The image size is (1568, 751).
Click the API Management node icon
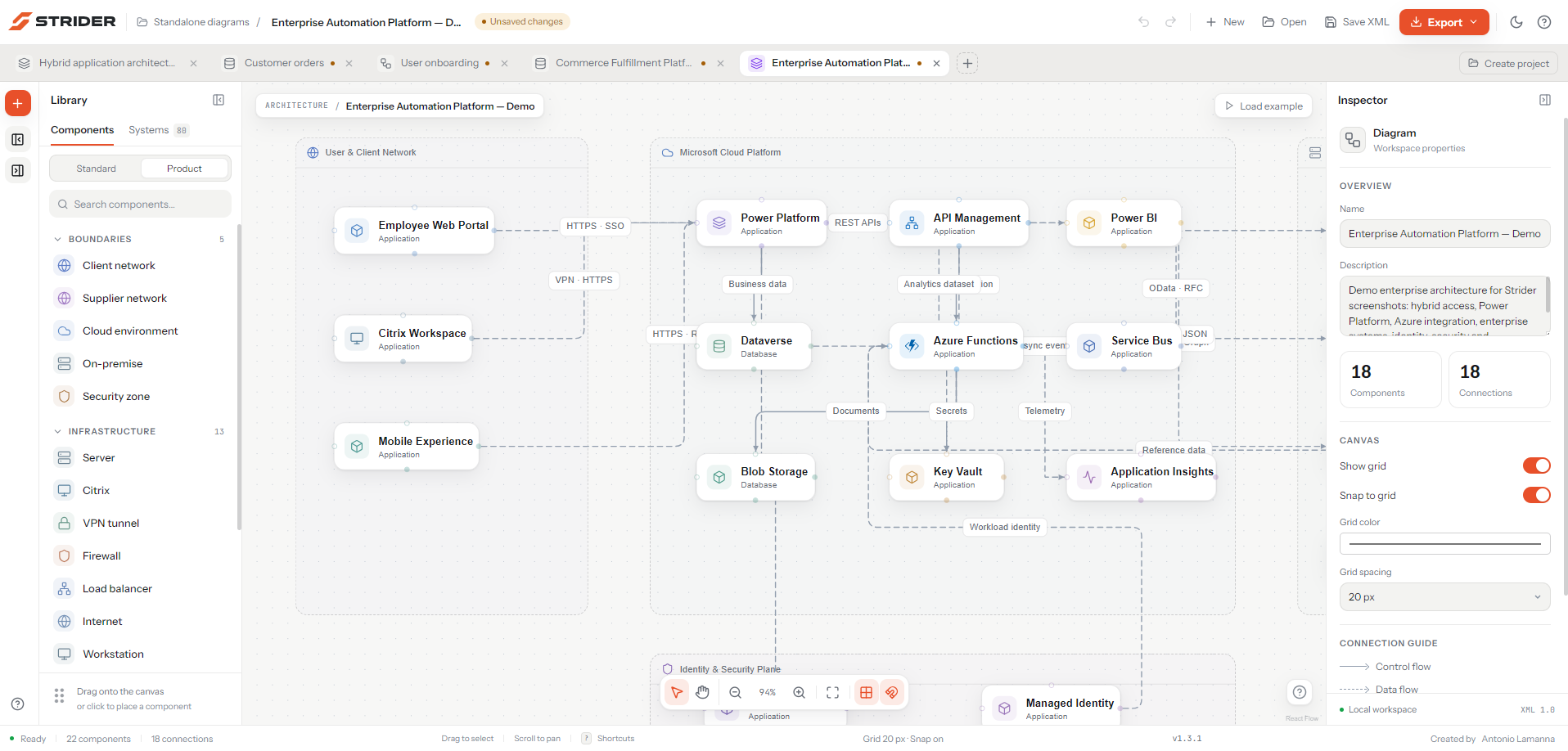point(912,223)
